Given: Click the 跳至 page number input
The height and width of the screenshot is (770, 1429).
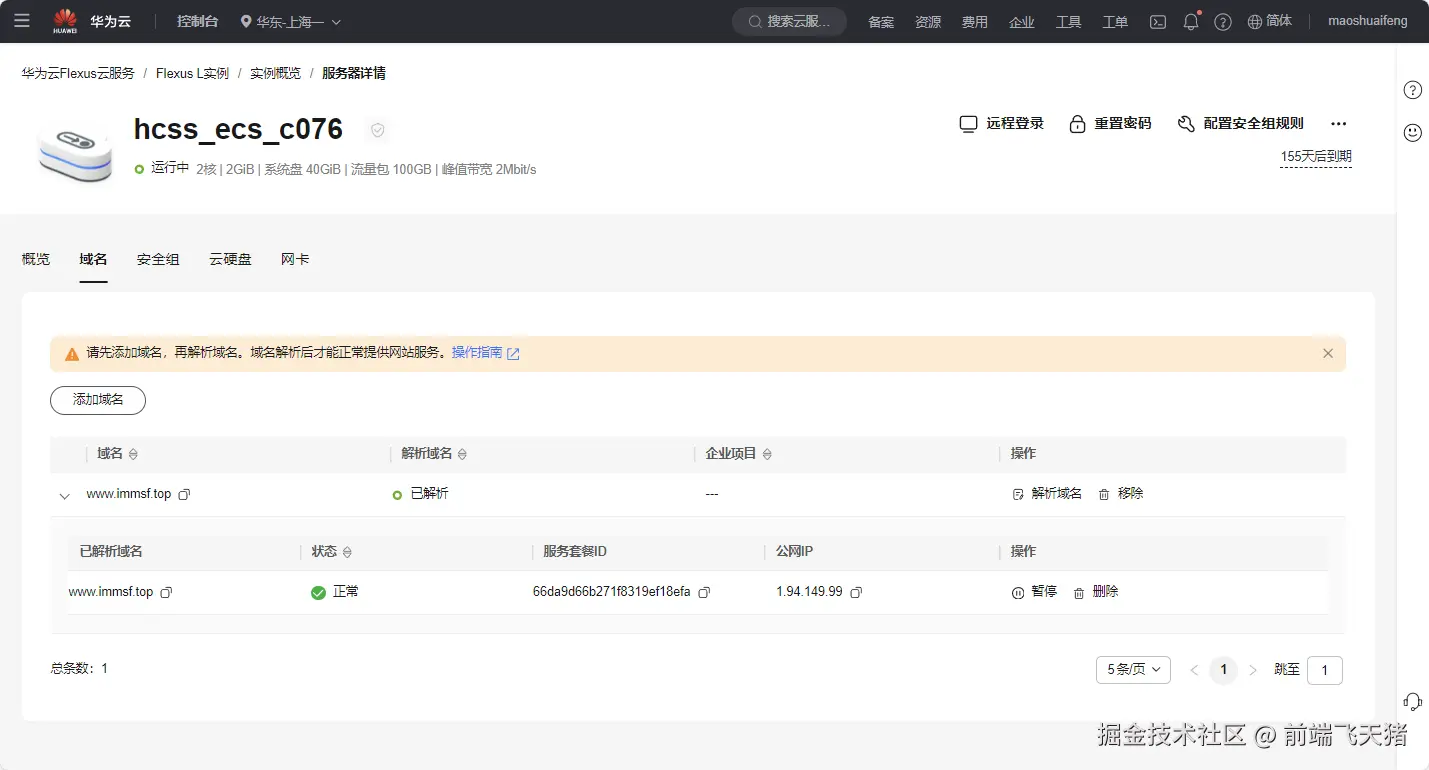Looking at the screenshot, I should click(x=1325, y=670).
